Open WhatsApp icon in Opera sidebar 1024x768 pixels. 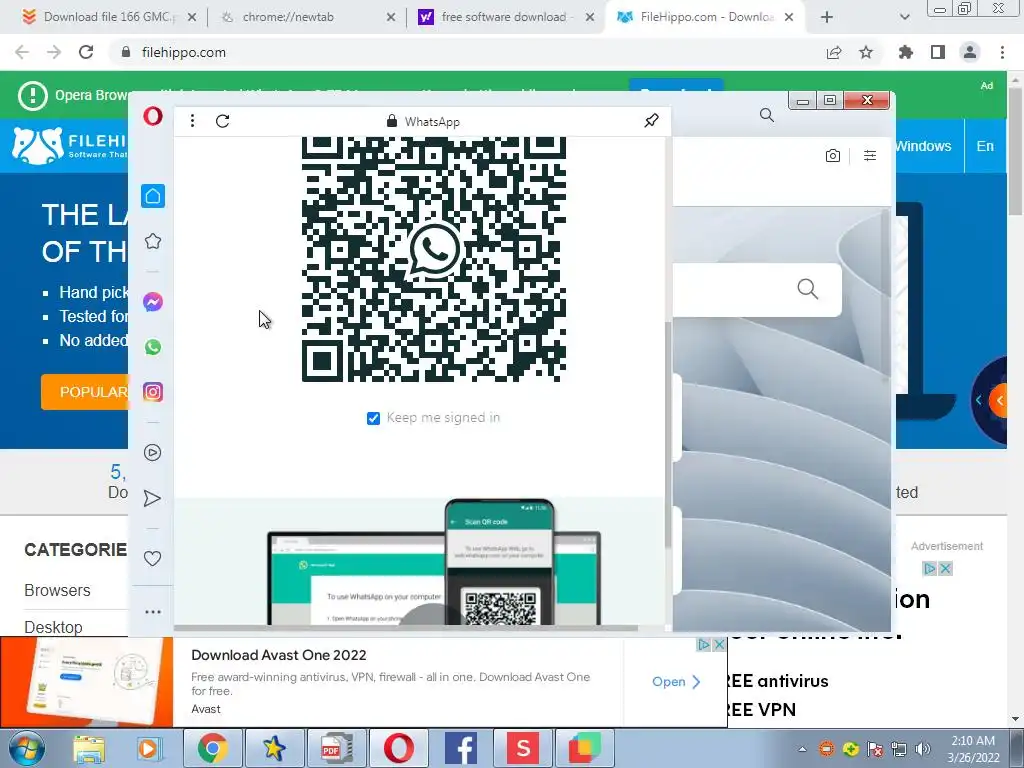click(153, 347)
